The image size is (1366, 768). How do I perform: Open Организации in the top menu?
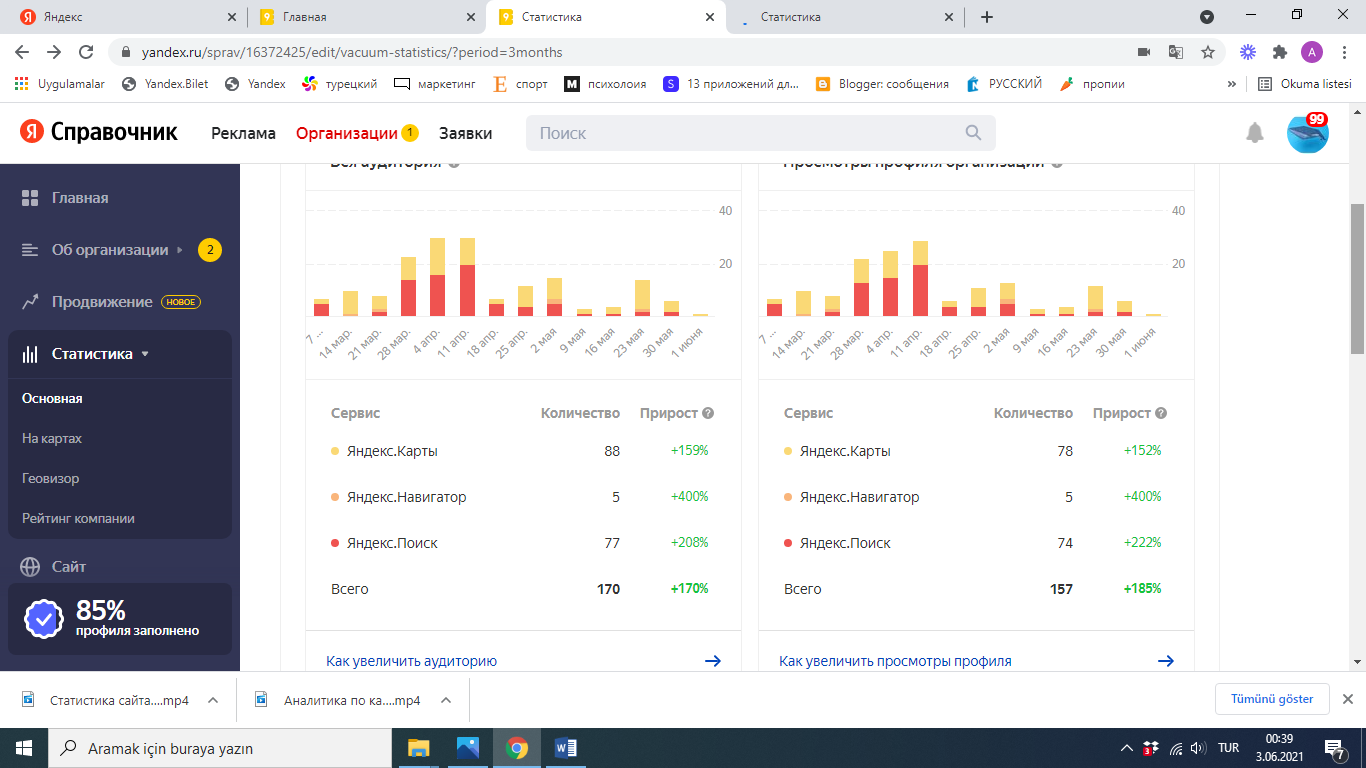(347, 133)
